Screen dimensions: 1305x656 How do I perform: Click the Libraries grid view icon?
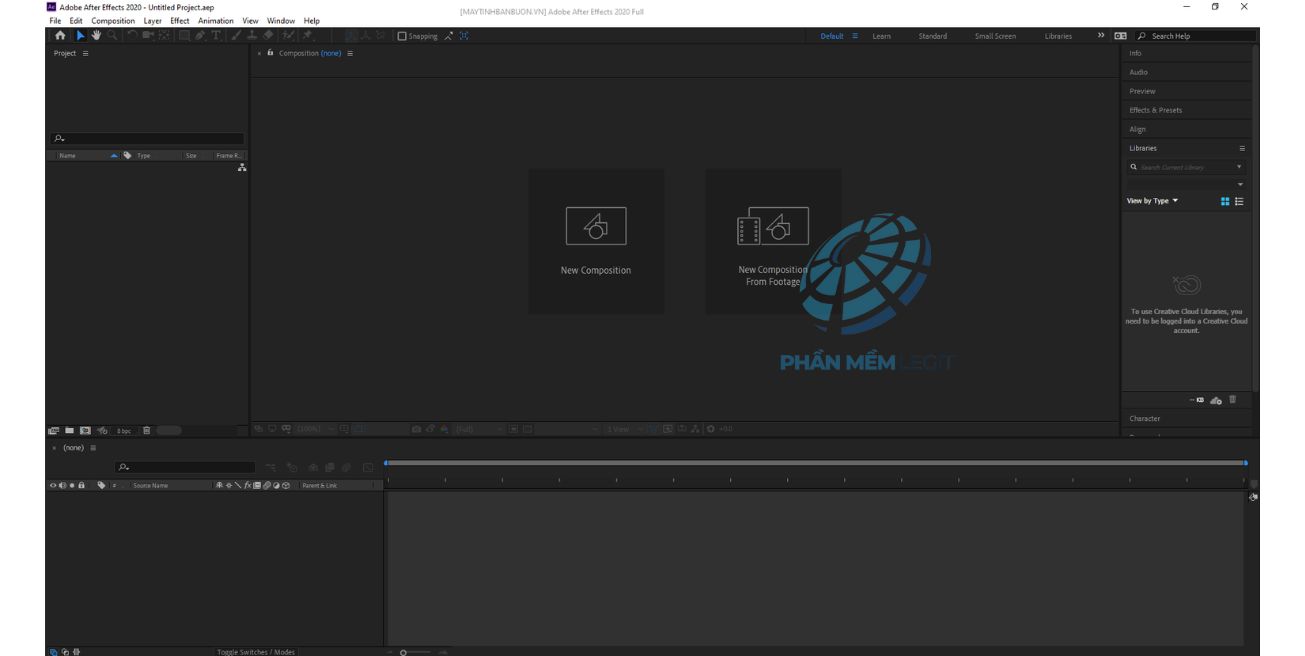[x=1225, y=201]
